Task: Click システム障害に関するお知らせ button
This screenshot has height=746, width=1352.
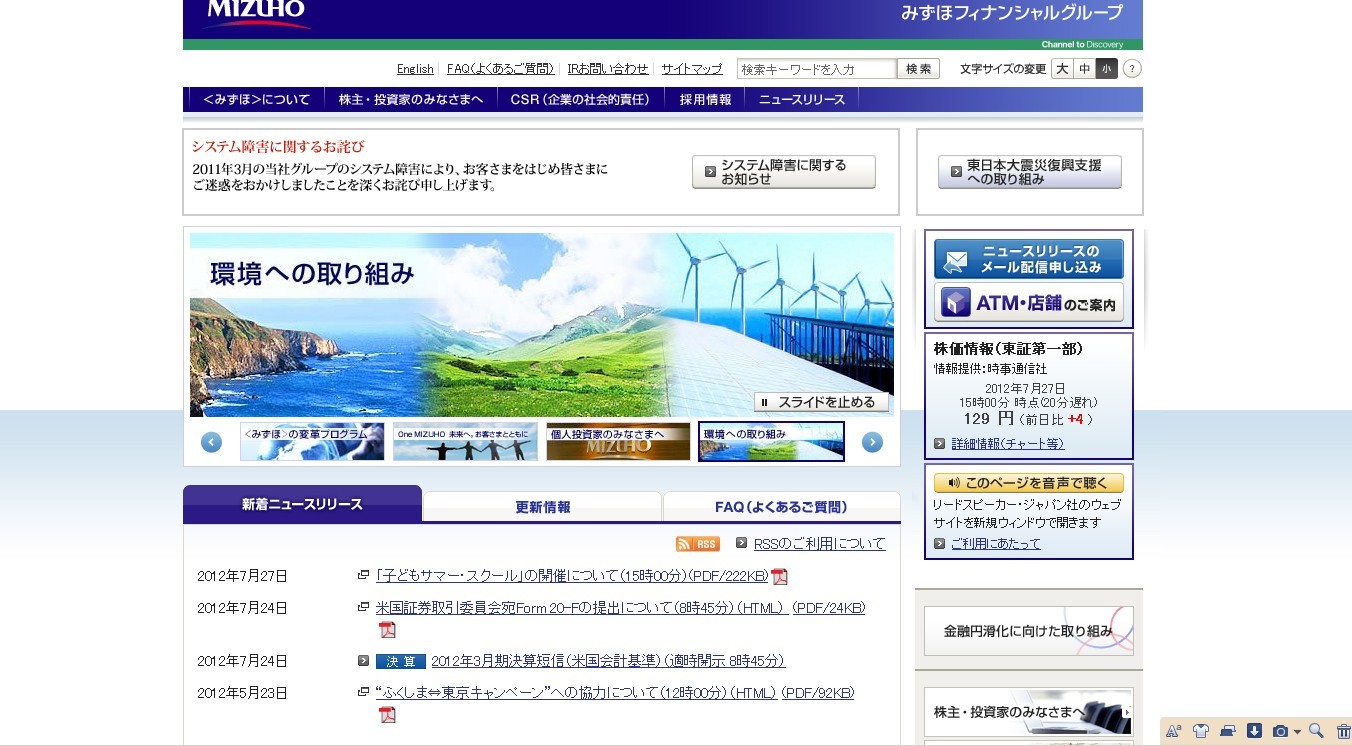Action: 784,172
